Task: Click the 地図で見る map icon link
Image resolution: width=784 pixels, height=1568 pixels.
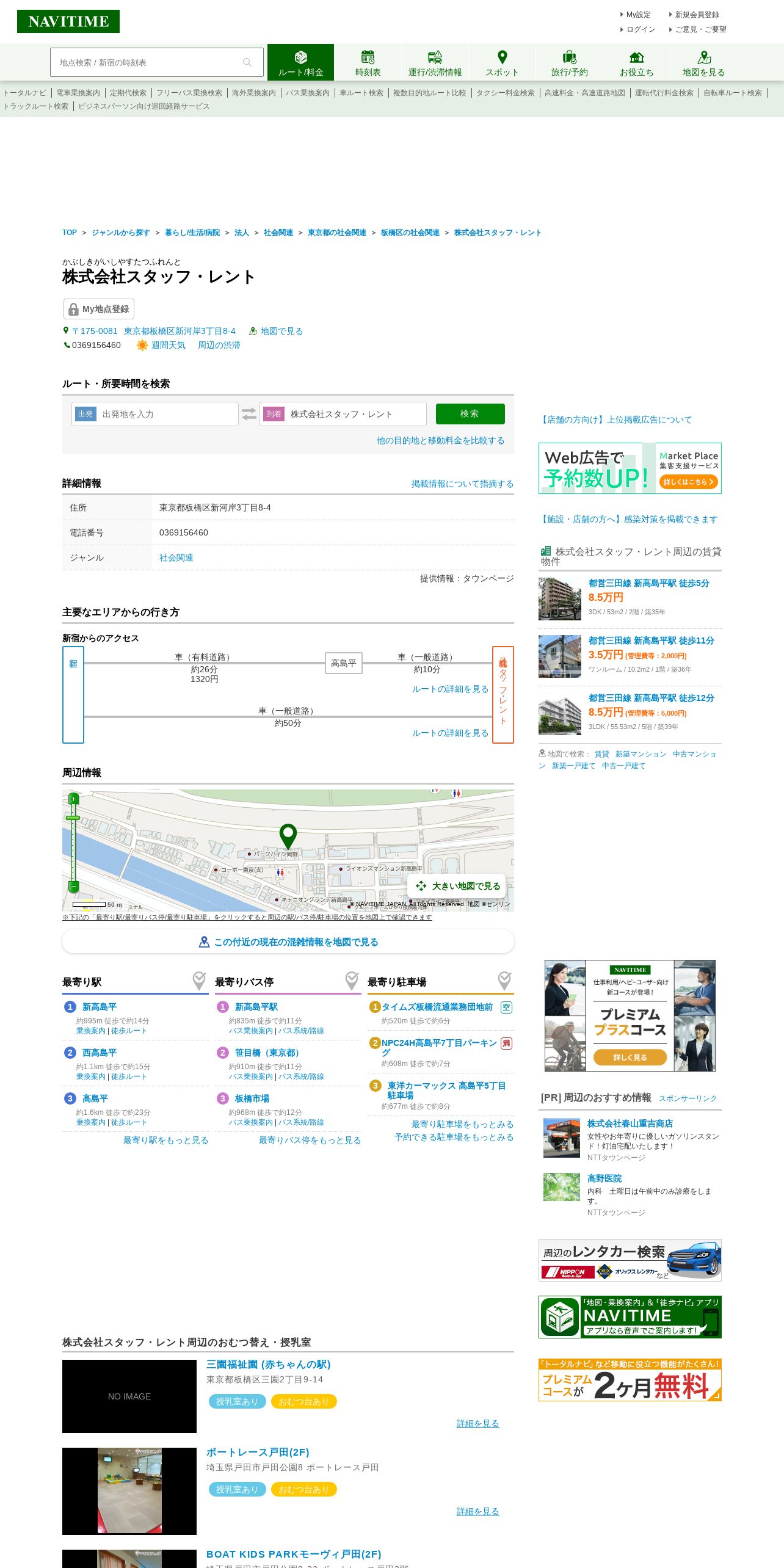Action: click(x=275, y=331)
